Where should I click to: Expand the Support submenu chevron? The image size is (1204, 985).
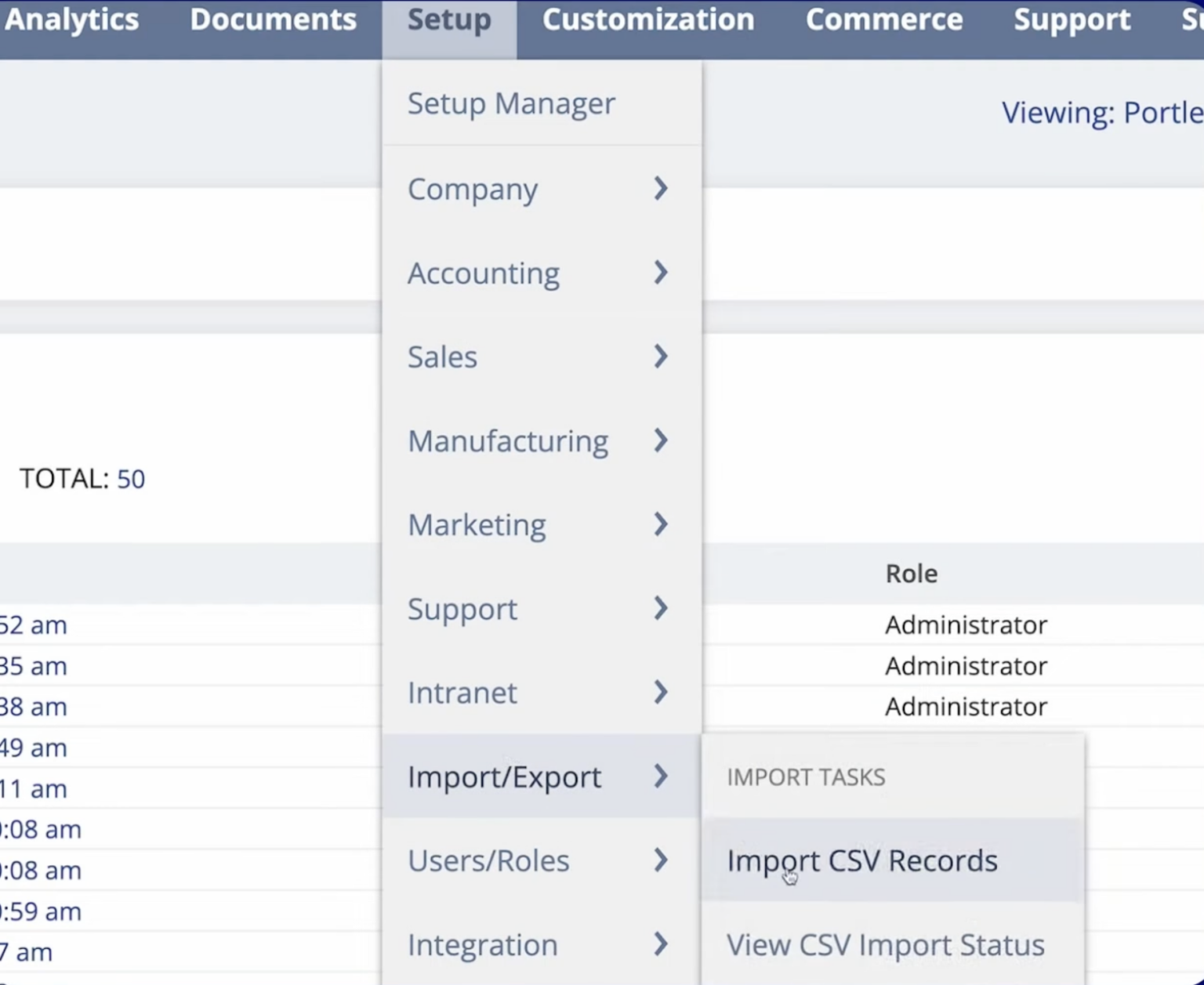pyautogui.click(x=661, y=608)
